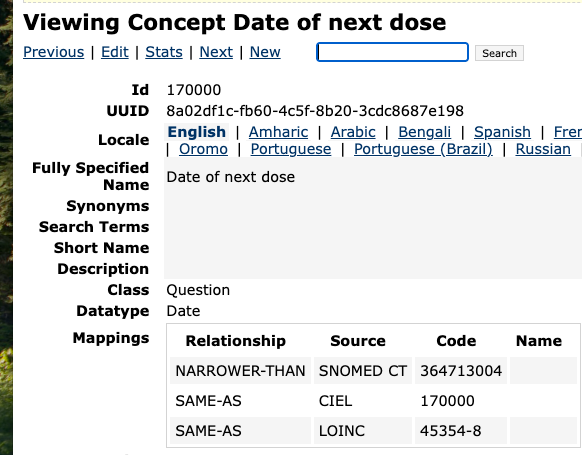Viewport: 582px width, 455px height.
Task: Switch locale to Russian
Action: (543, 149)
